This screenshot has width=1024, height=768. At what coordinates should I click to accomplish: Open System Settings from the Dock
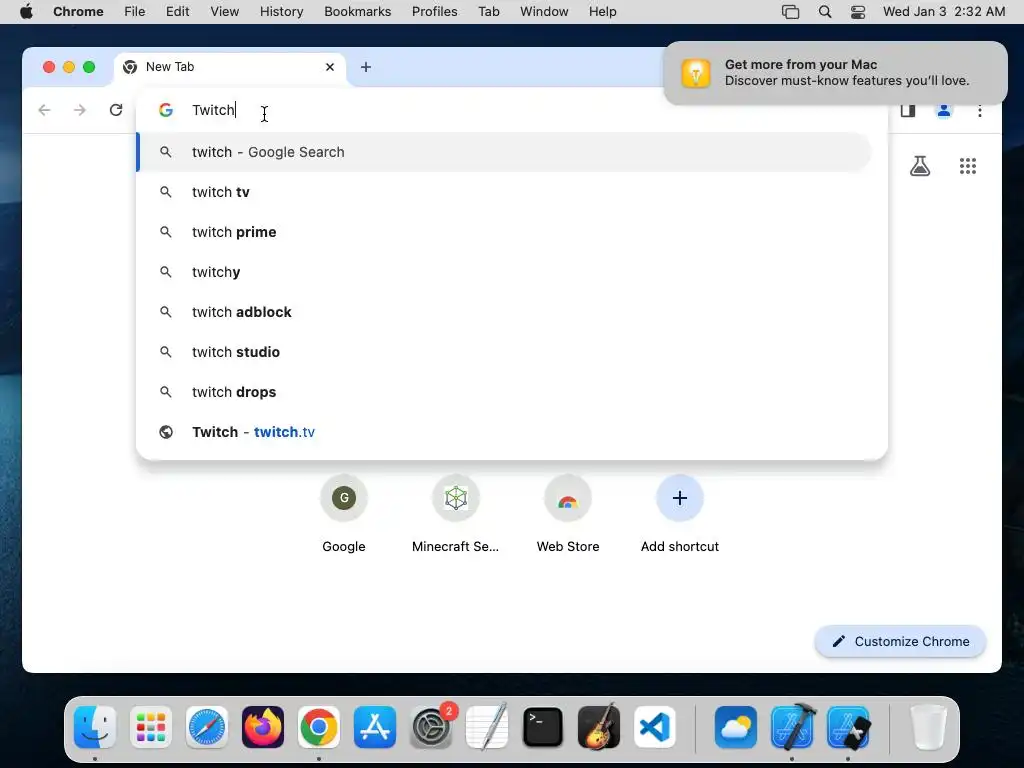(431, 727)
